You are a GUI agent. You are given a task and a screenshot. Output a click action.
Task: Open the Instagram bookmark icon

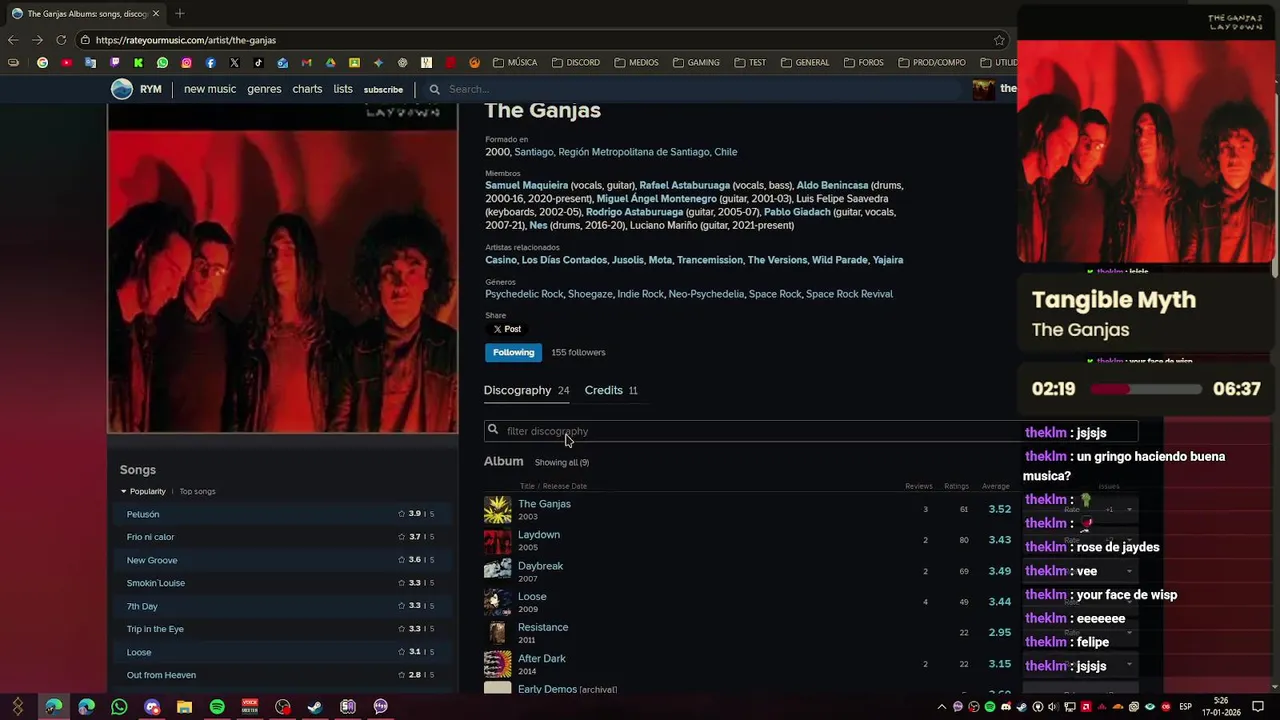click(x=187, y=62)
